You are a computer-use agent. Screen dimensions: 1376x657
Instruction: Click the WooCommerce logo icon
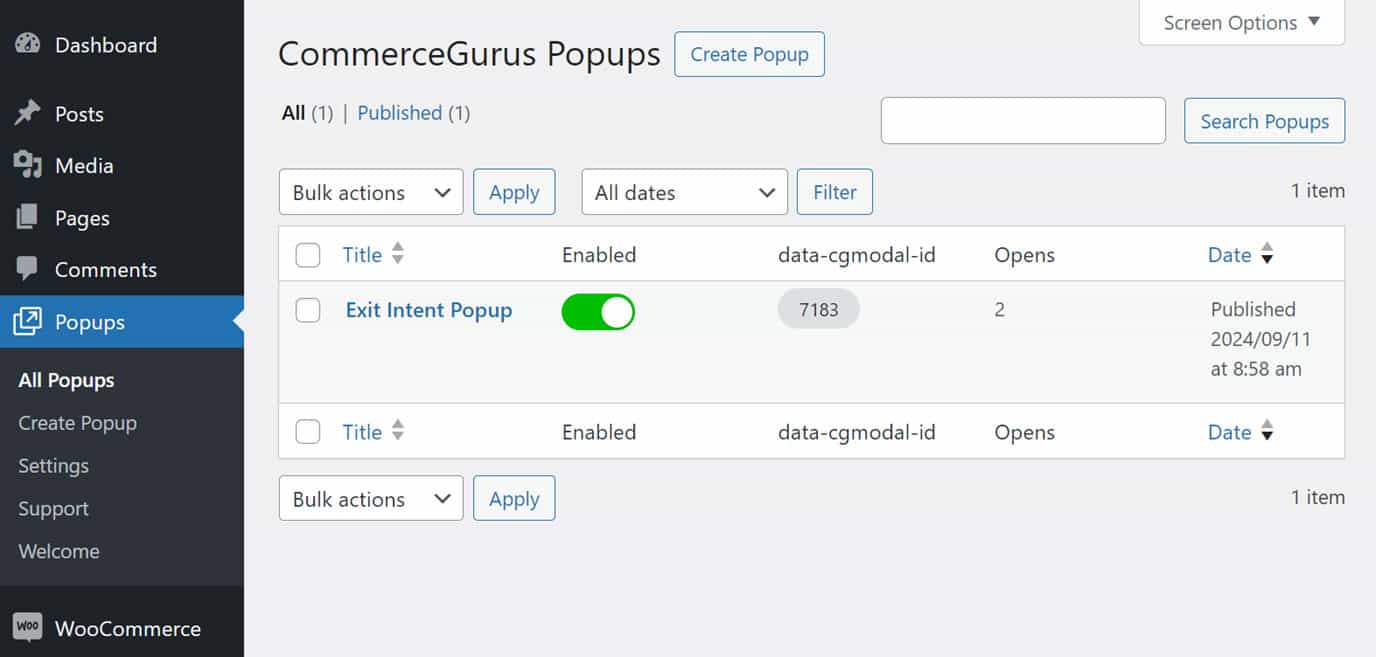coord(28,628)
